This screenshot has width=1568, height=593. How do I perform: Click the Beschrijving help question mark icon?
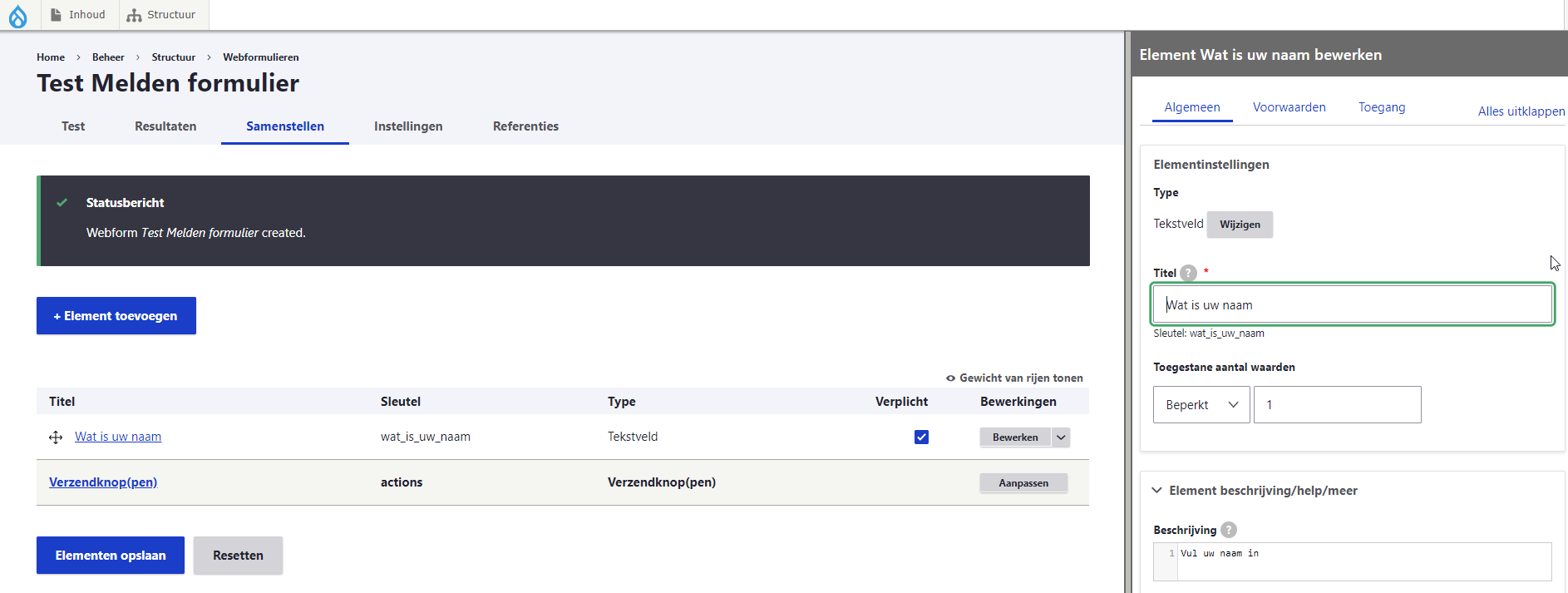click(1229, 530)
